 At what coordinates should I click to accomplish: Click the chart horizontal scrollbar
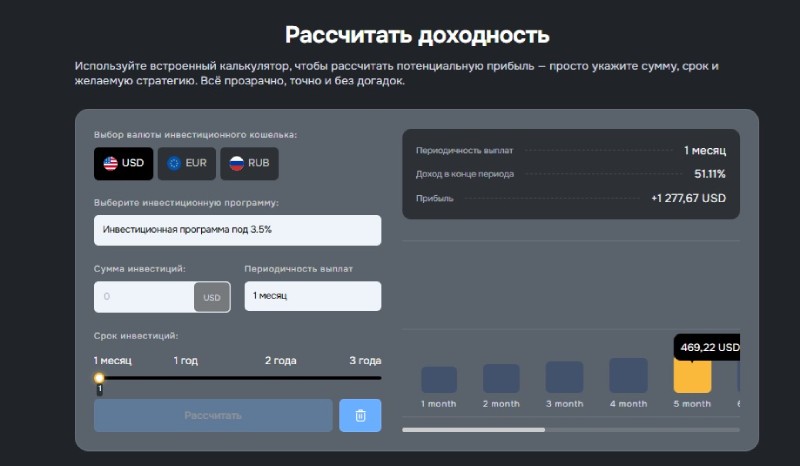[473, 429]
